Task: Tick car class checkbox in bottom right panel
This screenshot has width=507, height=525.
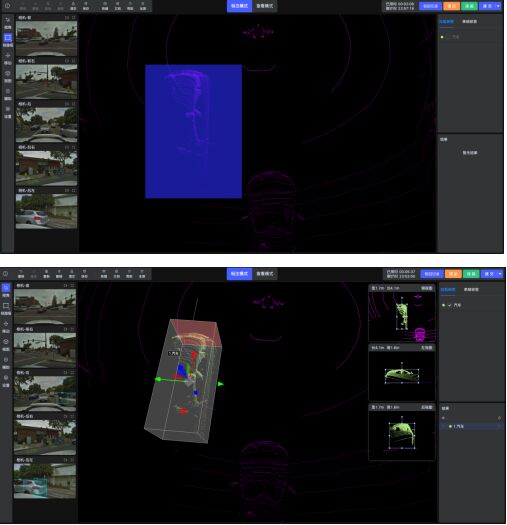Action: (449, 305)
